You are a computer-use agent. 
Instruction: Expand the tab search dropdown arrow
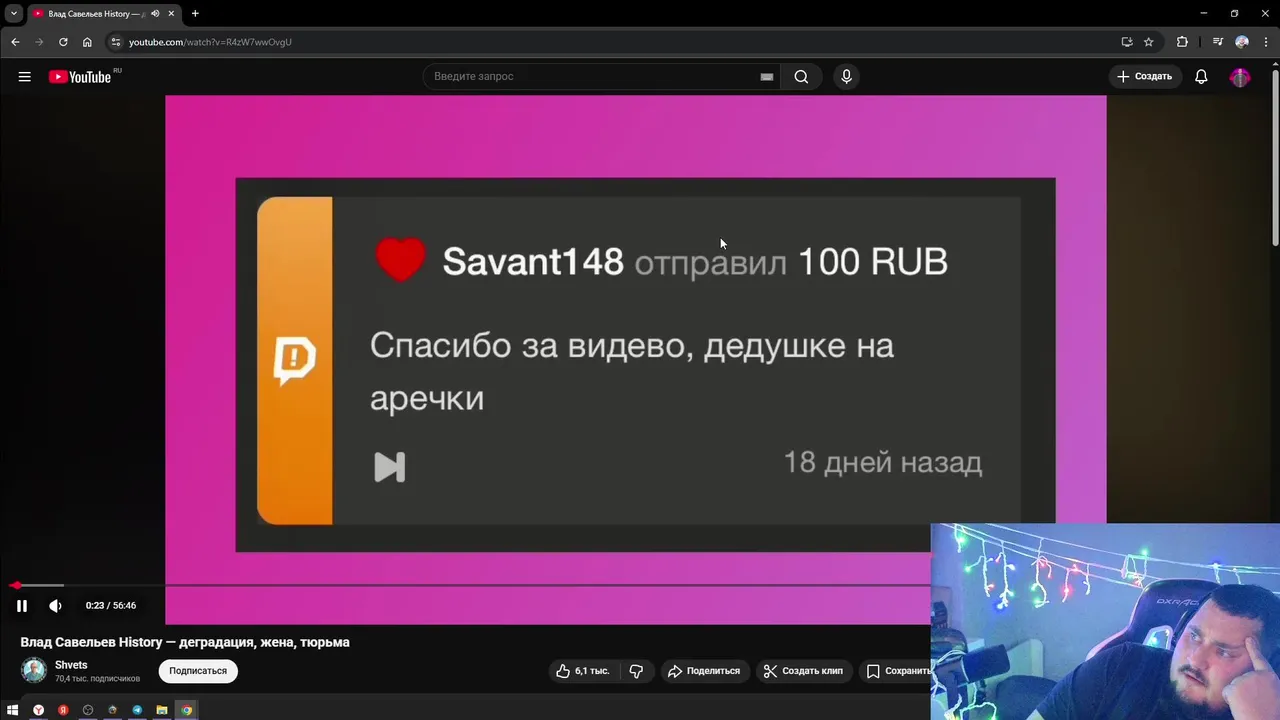pyautogui.click(x=14, y=14)
